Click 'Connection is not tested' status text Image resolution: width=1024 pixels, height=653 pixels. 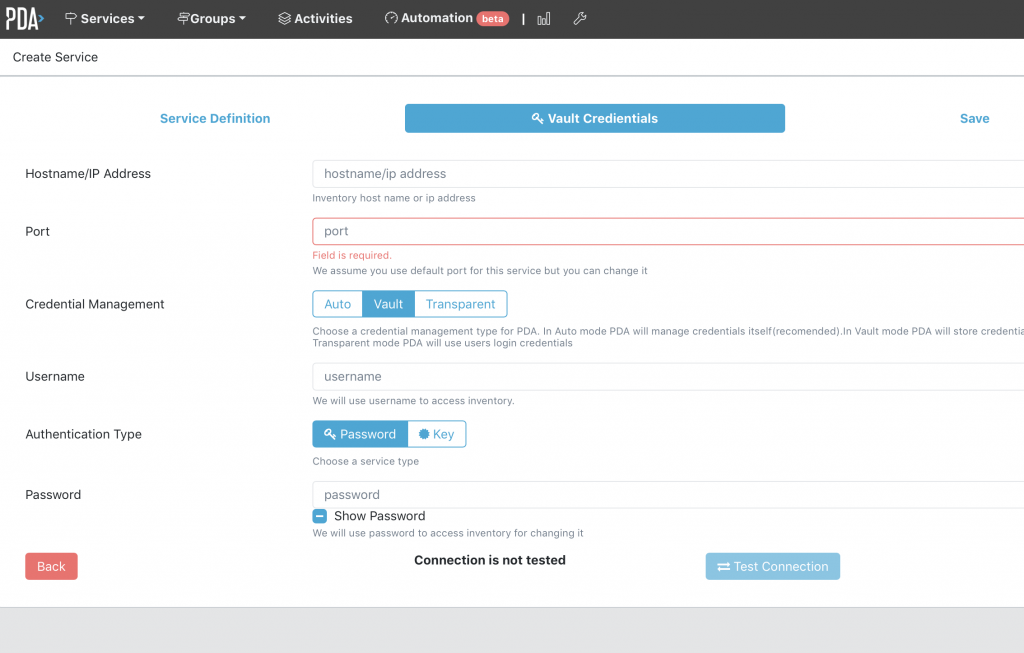click(x=490, y=560)
